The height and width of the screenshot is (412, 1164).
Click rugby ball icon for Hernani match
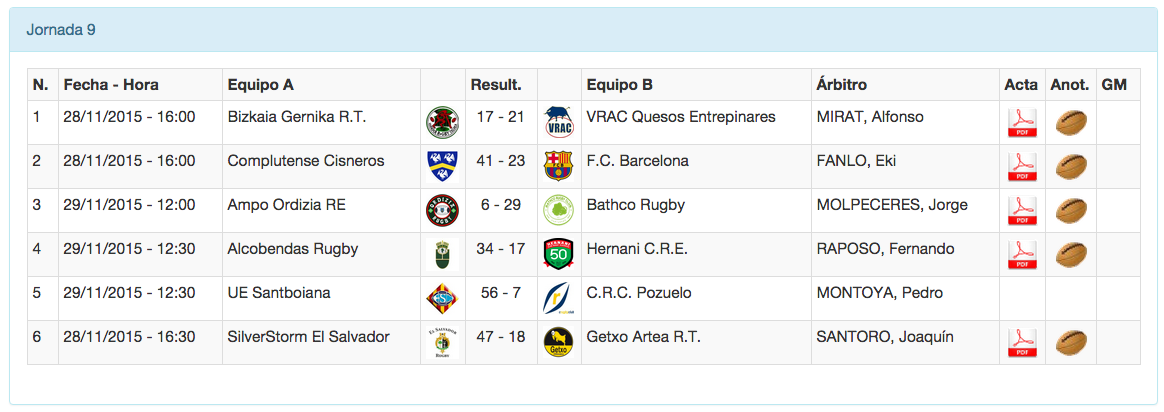[1071, 255]
